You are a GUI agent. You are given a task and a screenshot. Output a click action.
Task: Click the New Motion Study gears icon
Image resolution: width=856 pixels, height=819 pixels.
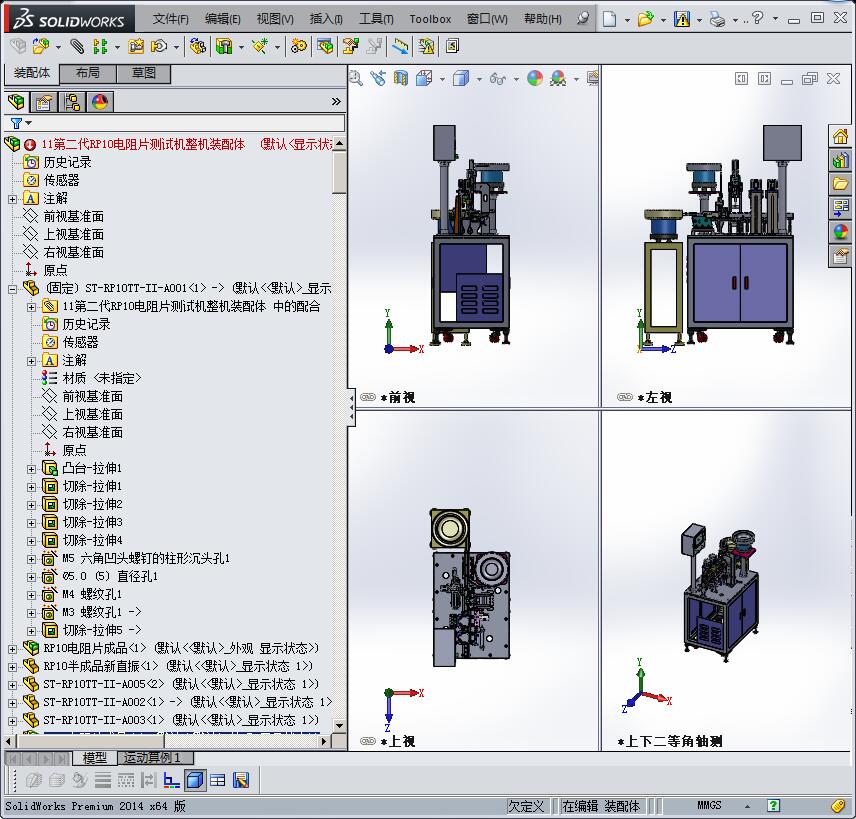(x=299, y=46)
